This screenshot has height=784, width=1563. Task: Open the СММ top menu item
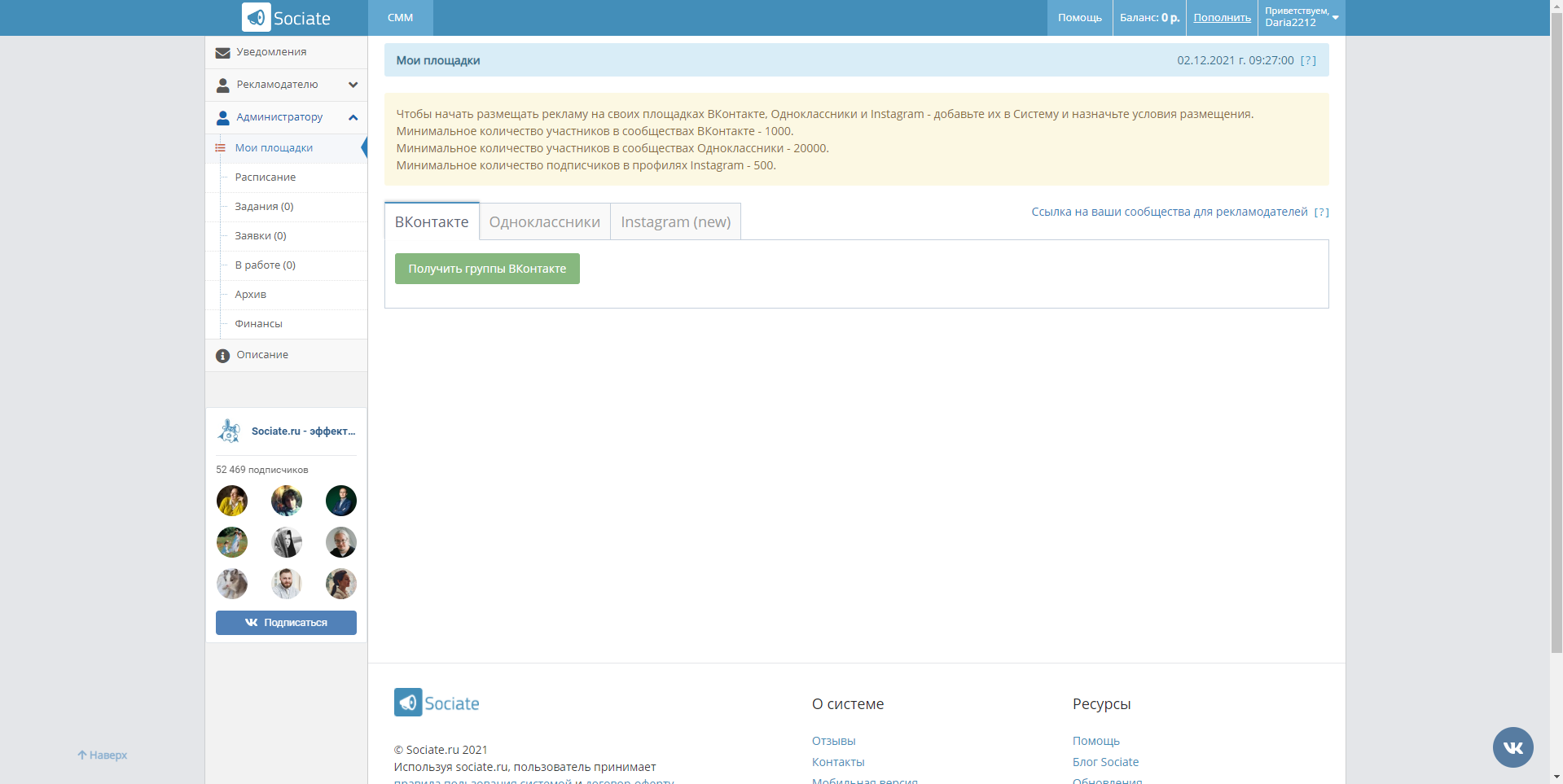(x=400, y=17)
